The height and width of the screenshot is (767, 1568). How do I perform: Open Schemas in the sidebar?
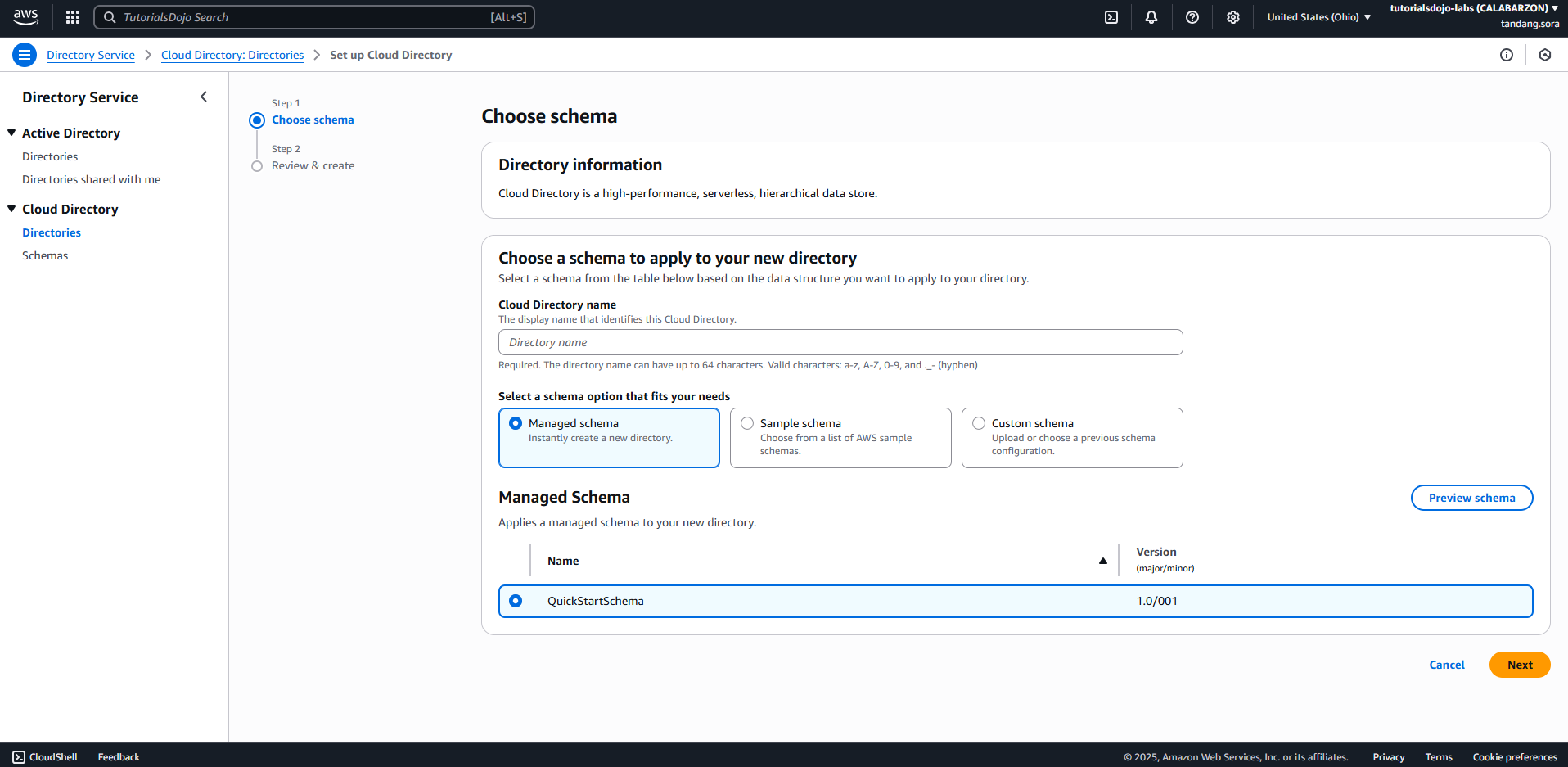(45, 255)
